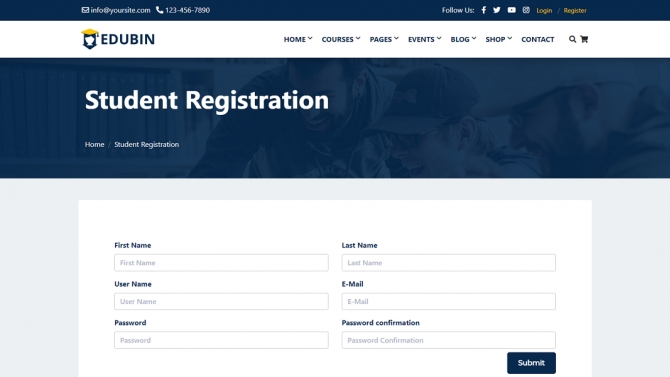Open the Twitter social icon
670x377 pixels.
coord(497,10)
